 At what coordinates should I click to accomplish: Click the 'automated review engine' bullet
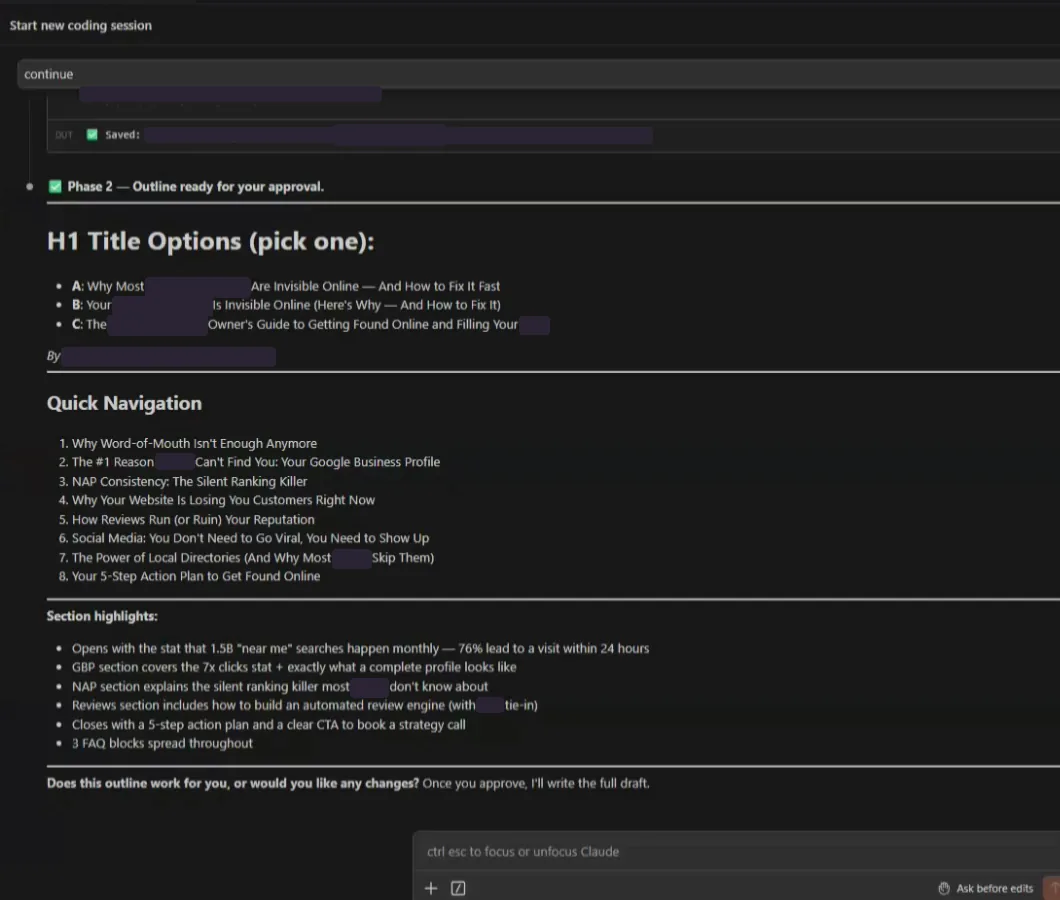[305, 705]
